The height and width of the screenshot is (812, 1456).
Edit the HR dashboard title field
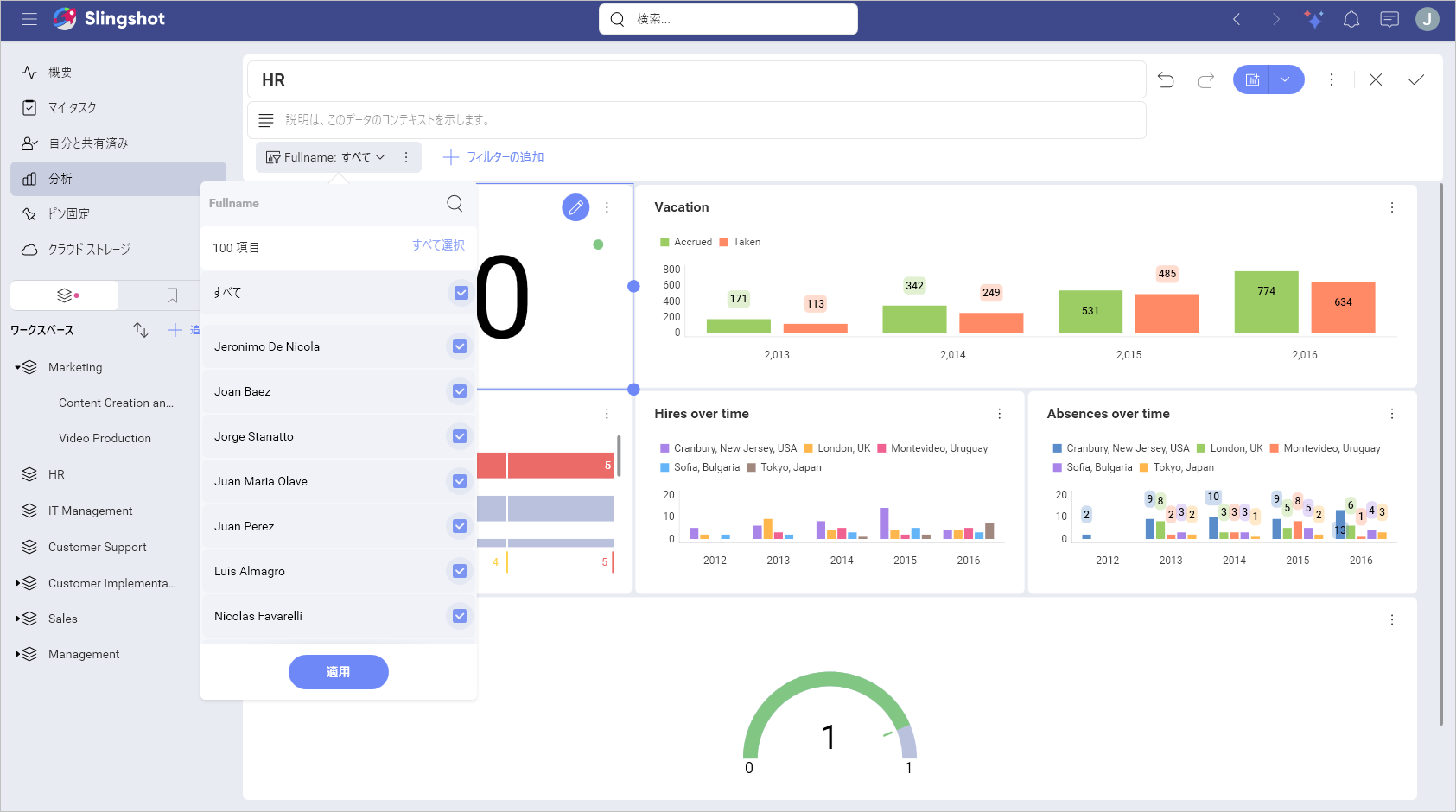[696, 79]
